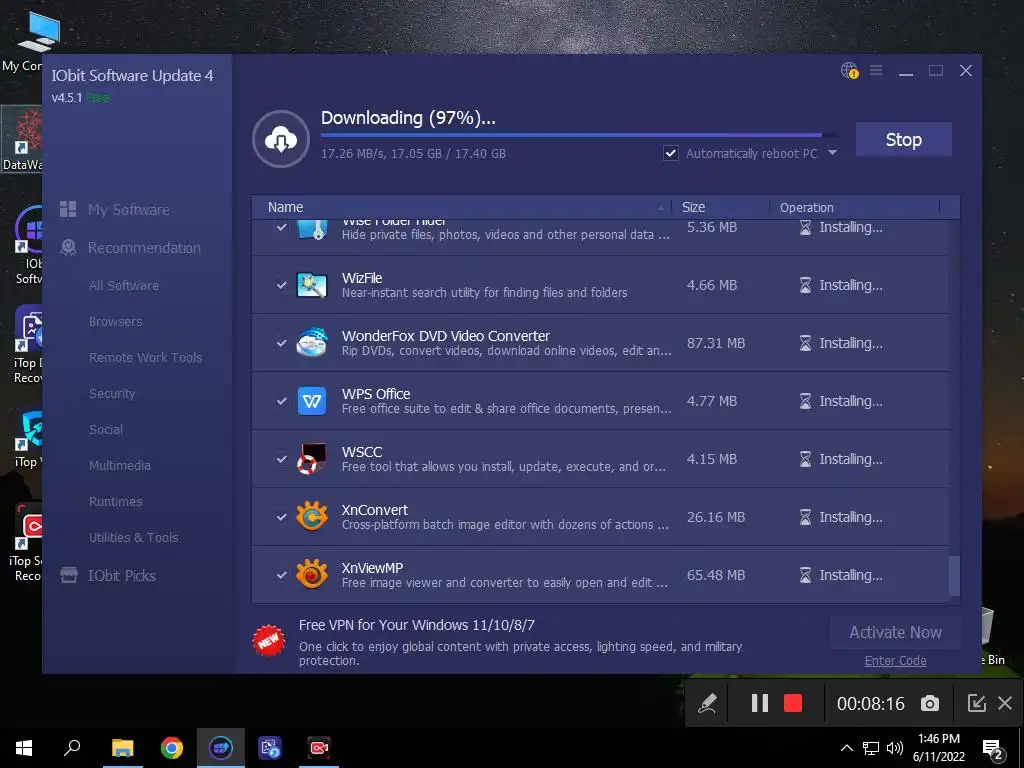The height and width of the screenshot is (768, 1024).
Task: Open the taskbar search
Action: tap(72, 748)
